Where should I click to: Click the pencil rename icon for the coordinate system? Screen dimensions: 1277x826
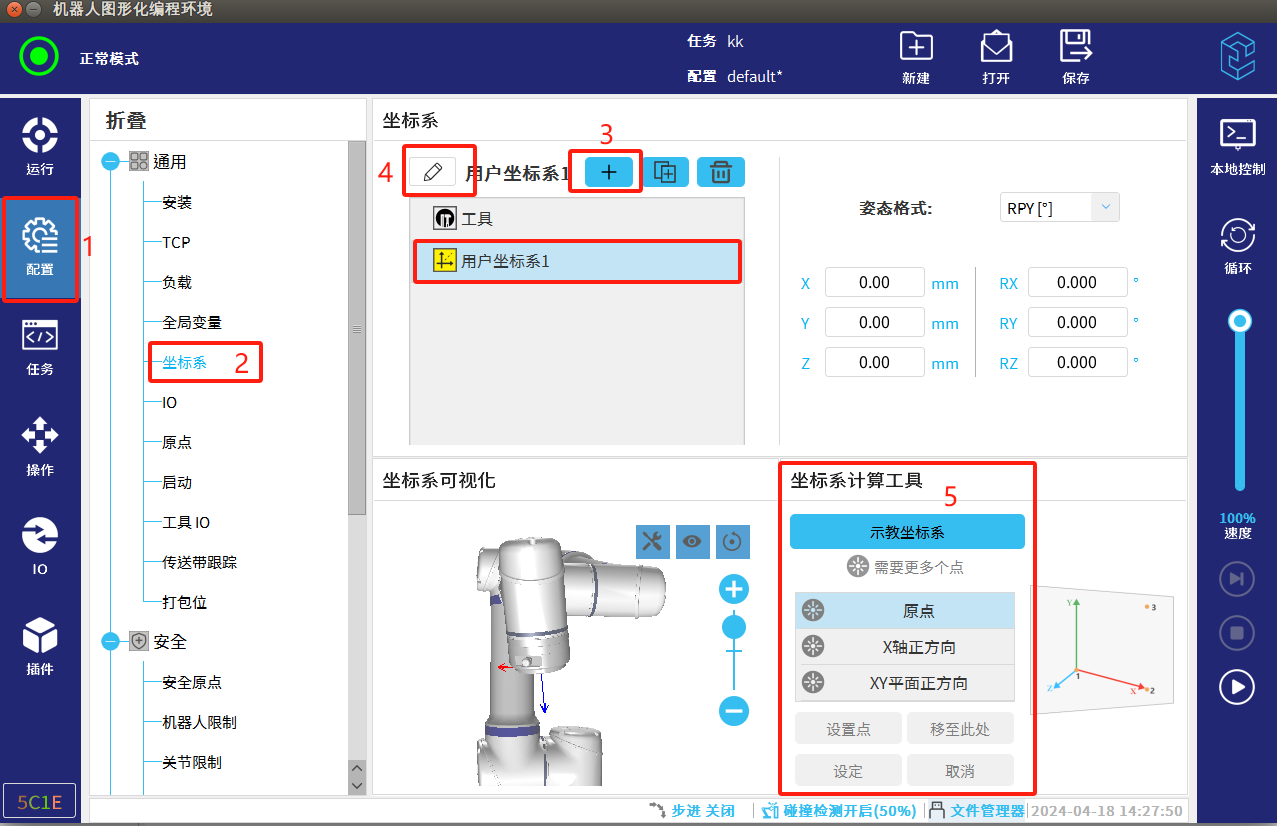tap(432, 172)
